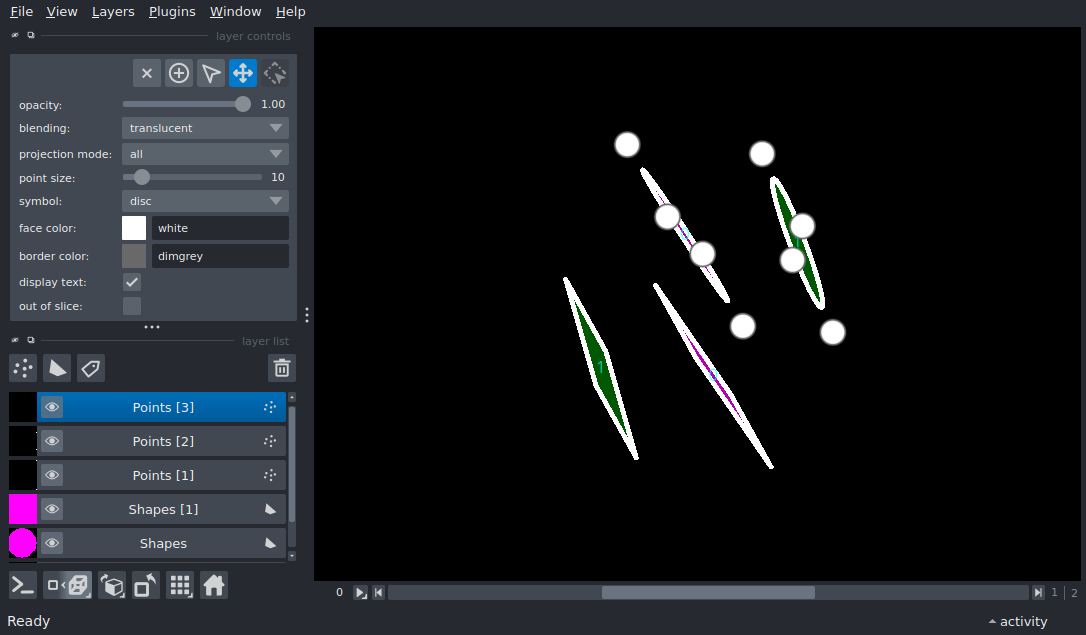Open the blending mode dropdown
This screenshot has width=1086, height=635.
point(205,128)
